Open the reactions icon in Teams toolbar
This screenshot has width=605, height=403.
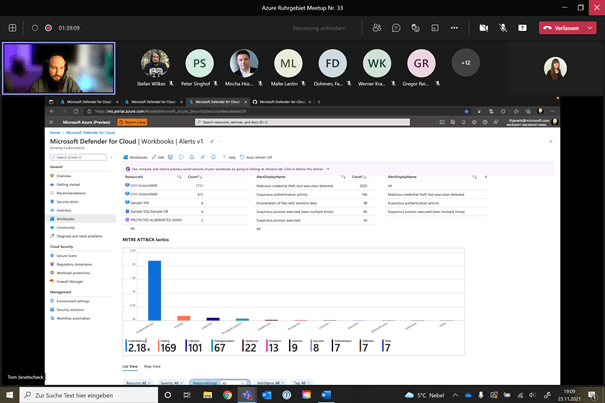point(415,28)
